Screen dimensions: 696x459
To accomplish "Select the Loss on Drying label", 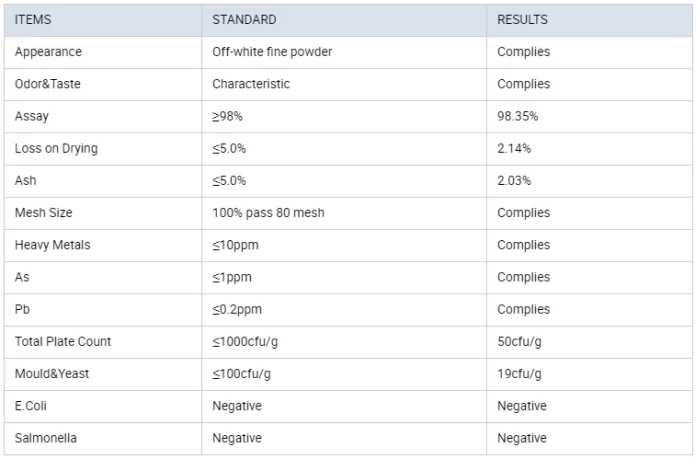I will [x=56, y=148].
